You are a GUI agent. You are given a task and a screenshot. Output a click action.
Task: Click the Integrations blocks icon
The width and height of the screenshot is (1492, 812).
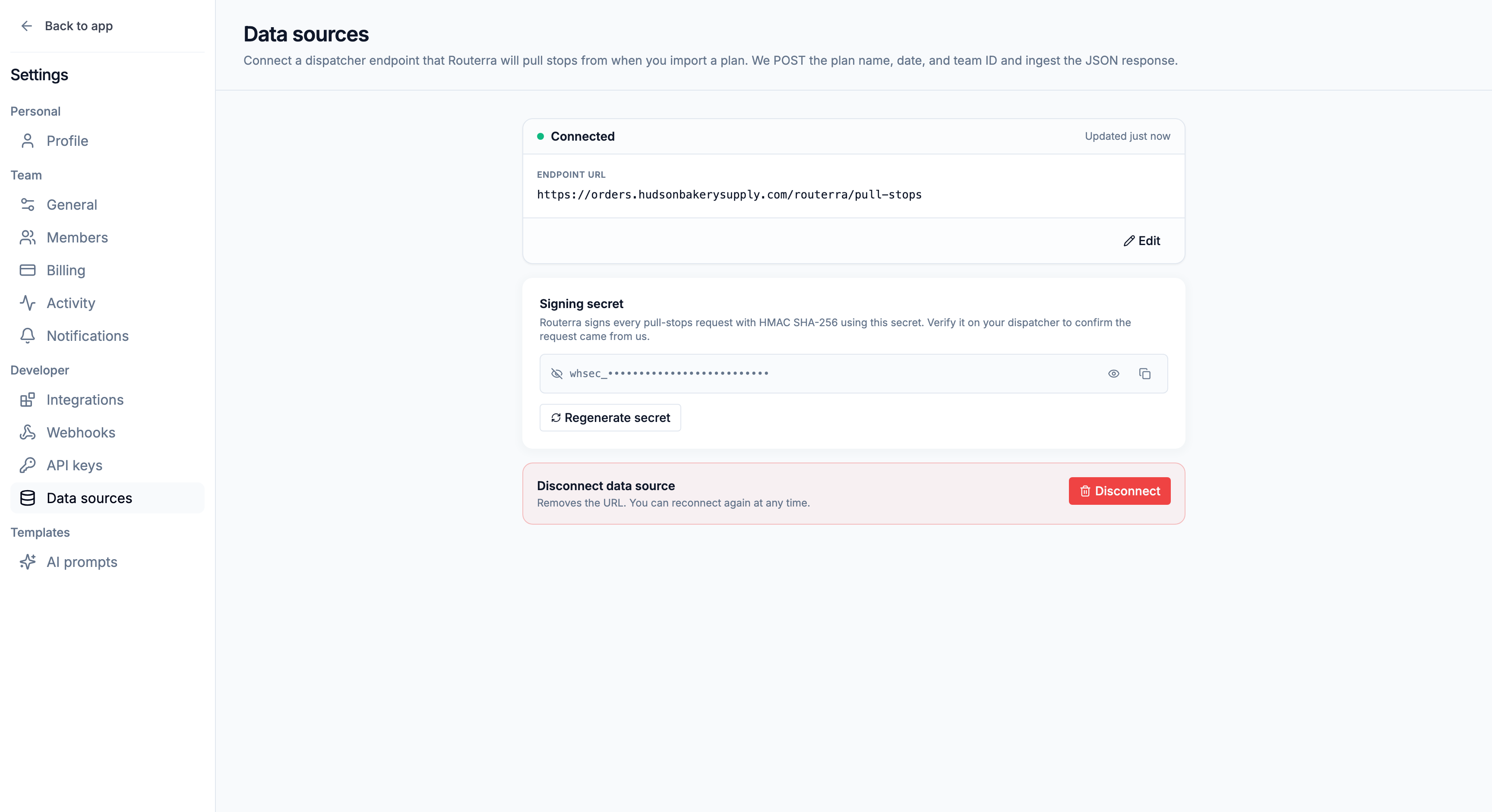(x=27, y=400)
